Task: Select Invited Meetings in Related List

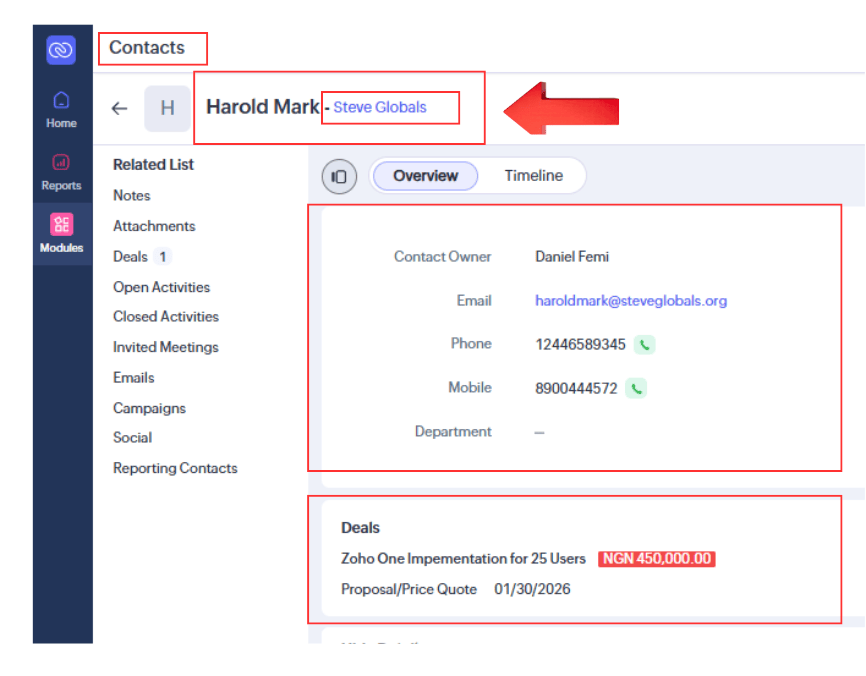Action: point(166,347)
